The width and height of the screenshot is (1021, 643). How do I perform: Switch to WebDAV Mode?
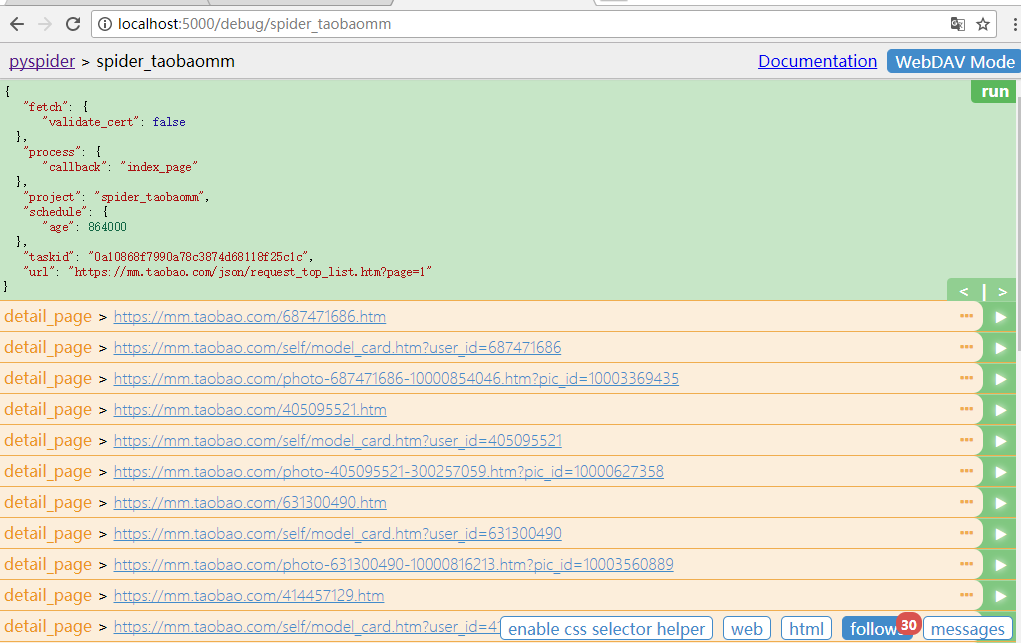point(953,62)
